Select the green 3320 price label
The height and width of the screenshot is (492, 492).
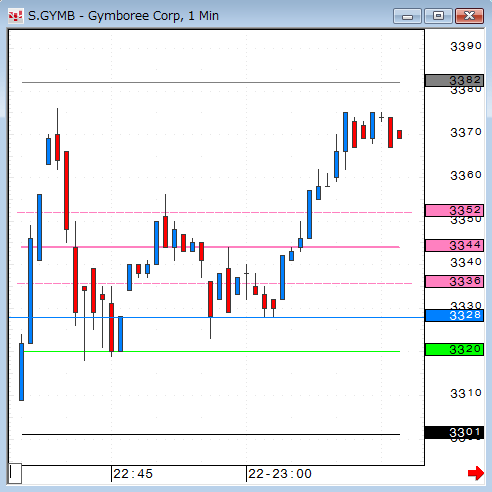(454, 349)
